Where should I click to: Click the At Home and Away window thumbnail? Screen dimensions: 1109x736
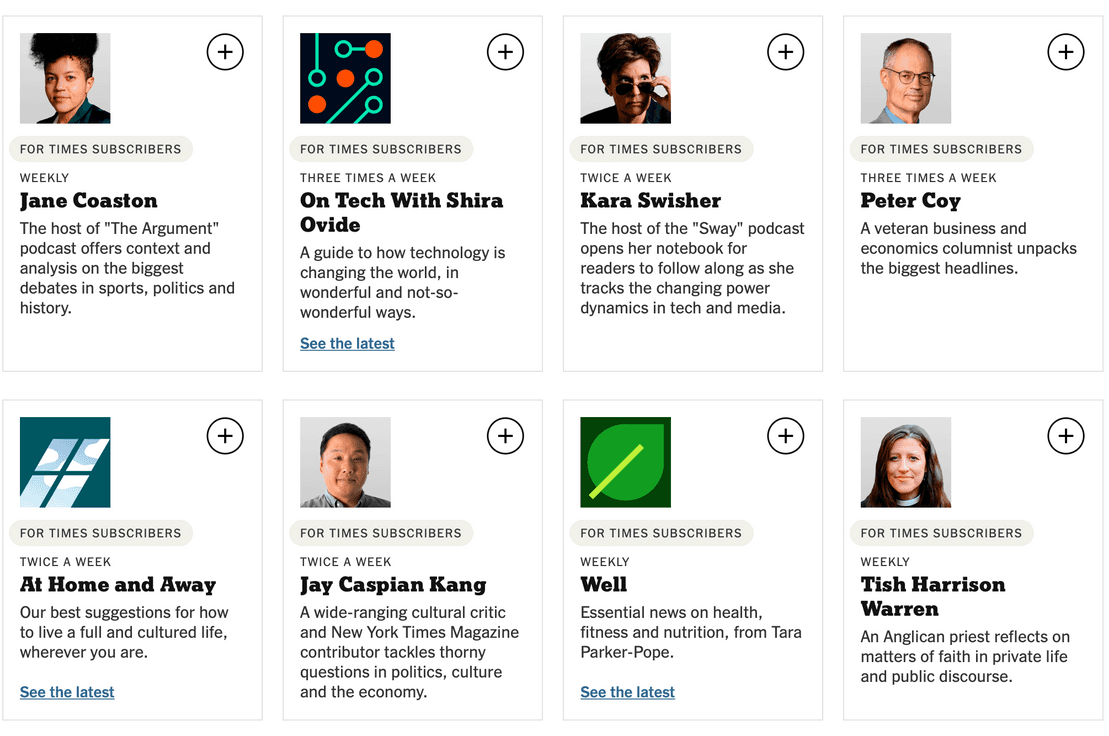pos(65,462)
